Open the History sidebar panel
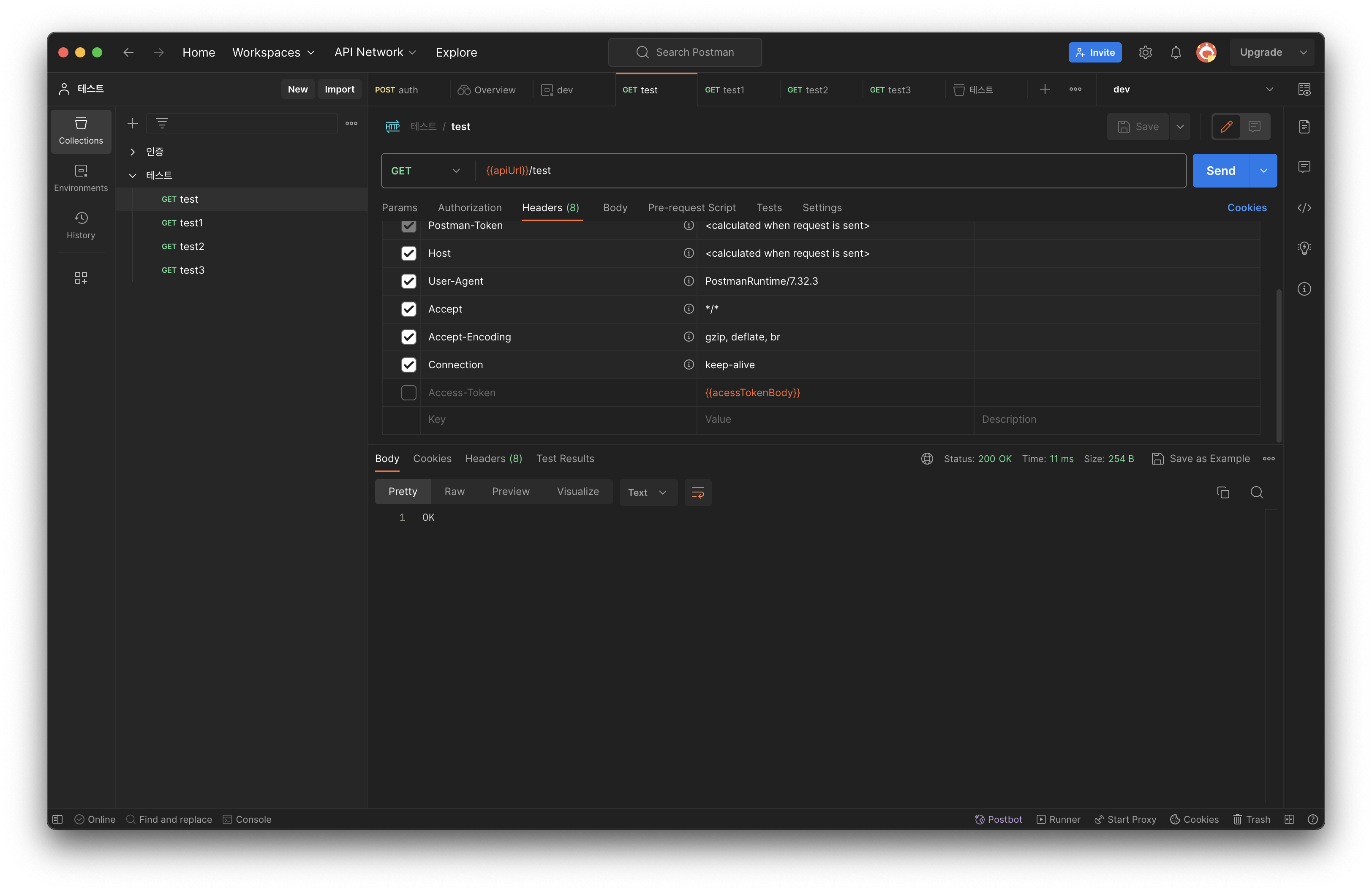Viewport: 1372px width, 892px height. tap(81, 225)
